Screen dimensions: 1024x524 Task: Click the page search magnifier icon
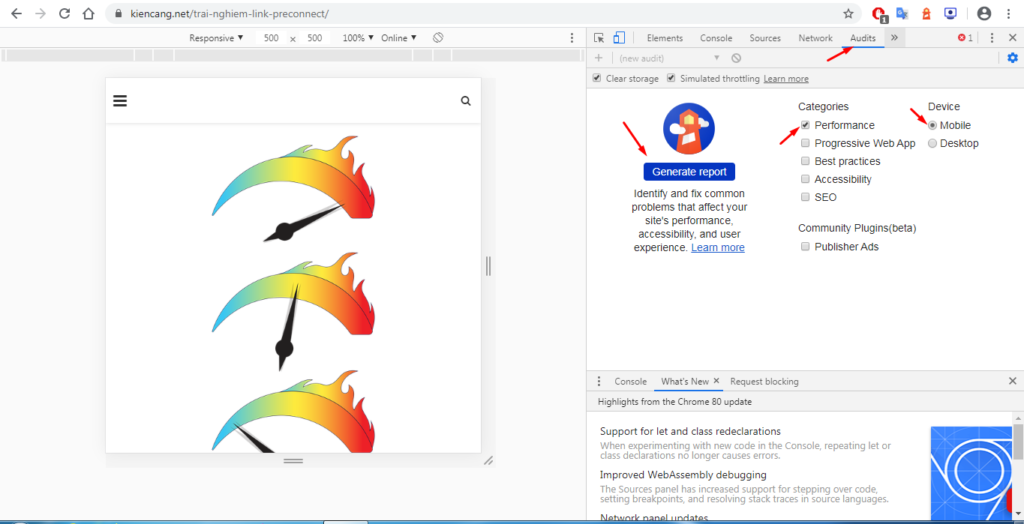465,101
